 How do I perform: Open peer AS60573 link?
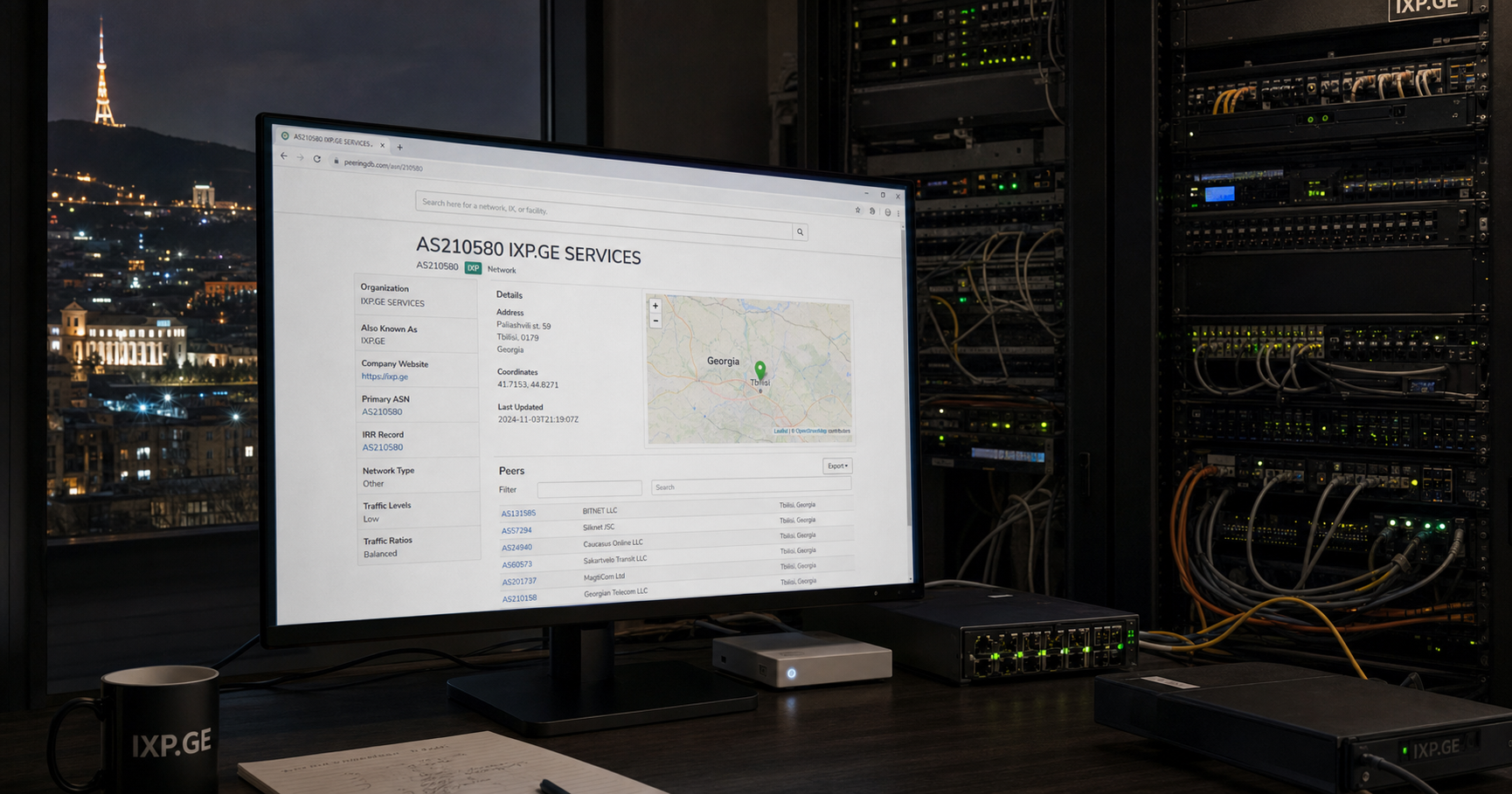517,564
